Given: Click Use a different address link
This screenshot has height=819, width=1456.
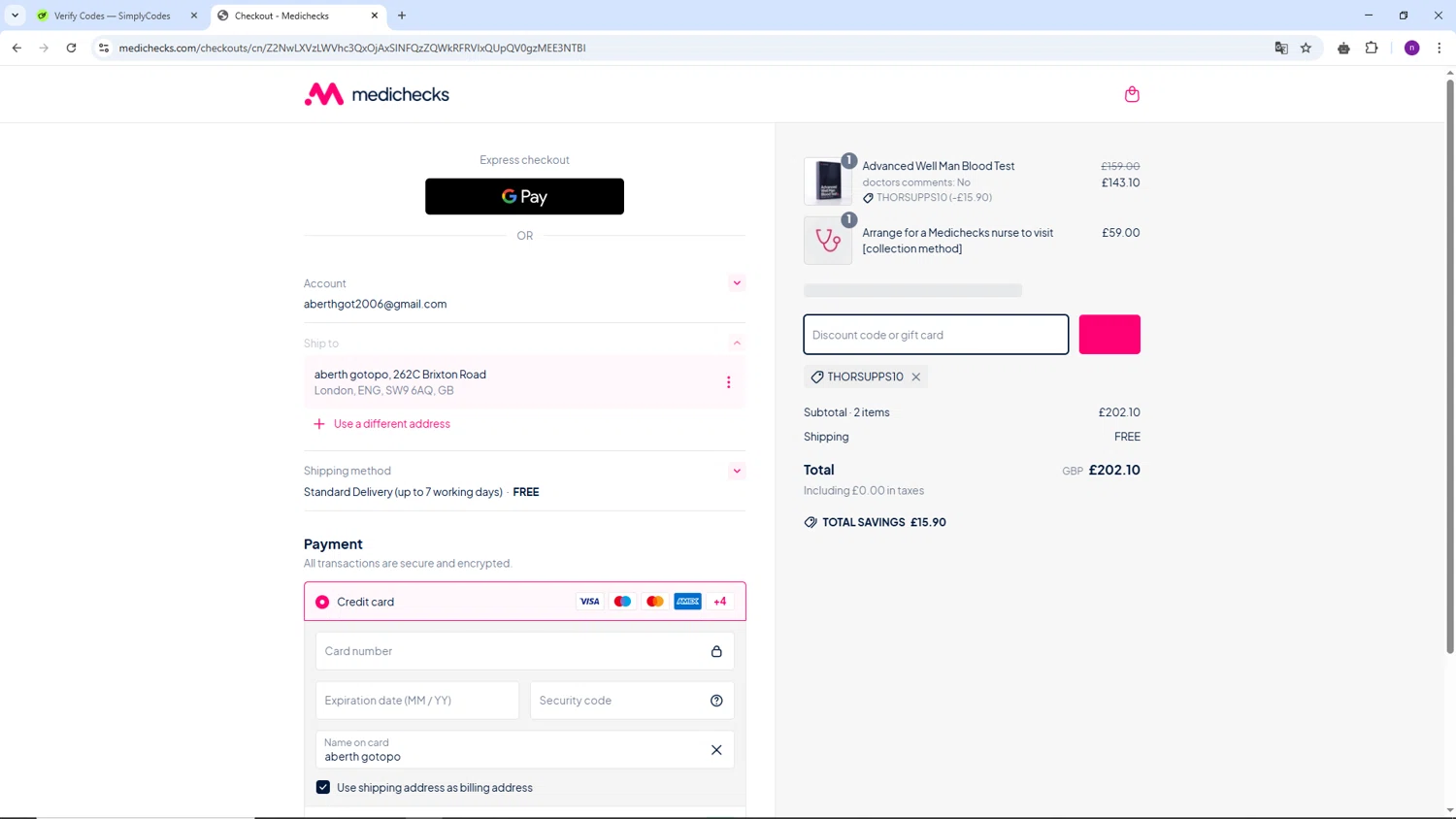Looking at the screenshot, I should (x=392, y=424).
